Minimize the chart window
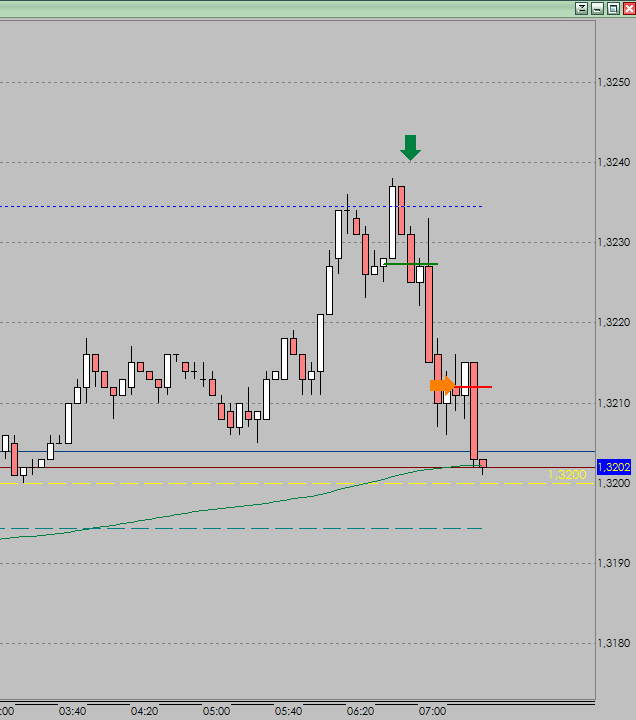This screenshot has height=720, width=636. tap(597, 8)
